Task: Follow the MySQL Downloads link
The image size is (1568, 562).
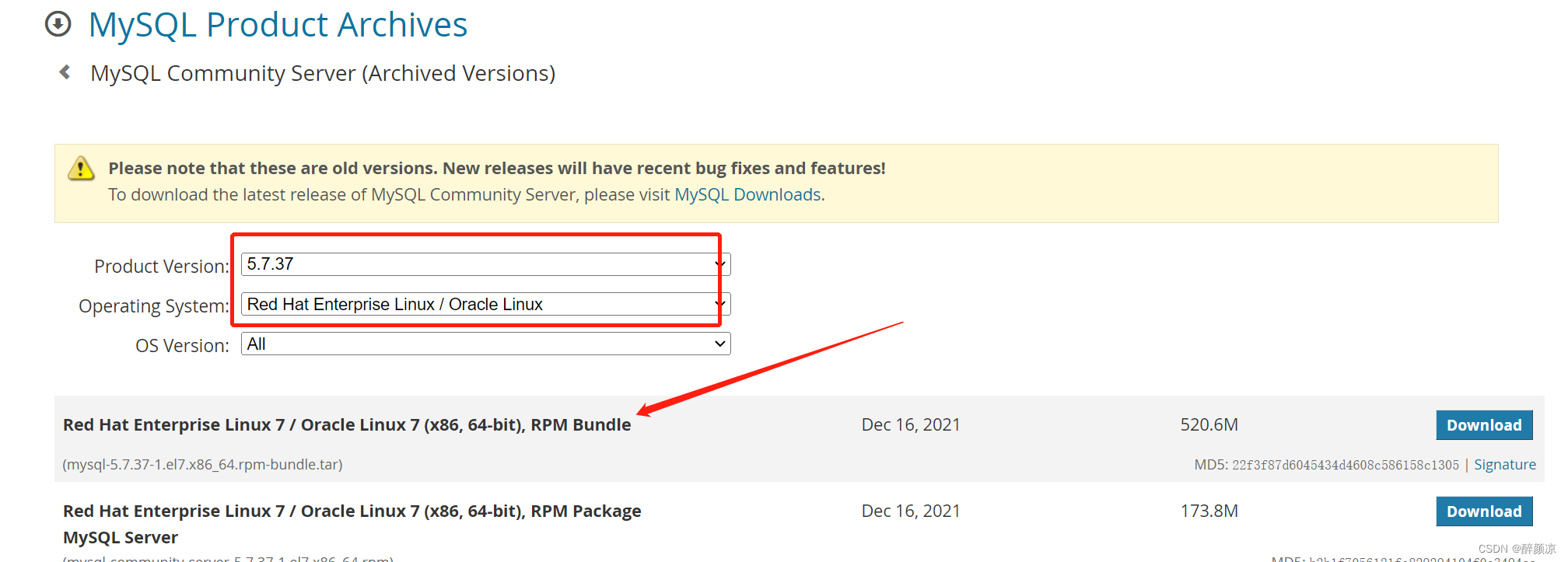Action: click(x=747, y=194)
